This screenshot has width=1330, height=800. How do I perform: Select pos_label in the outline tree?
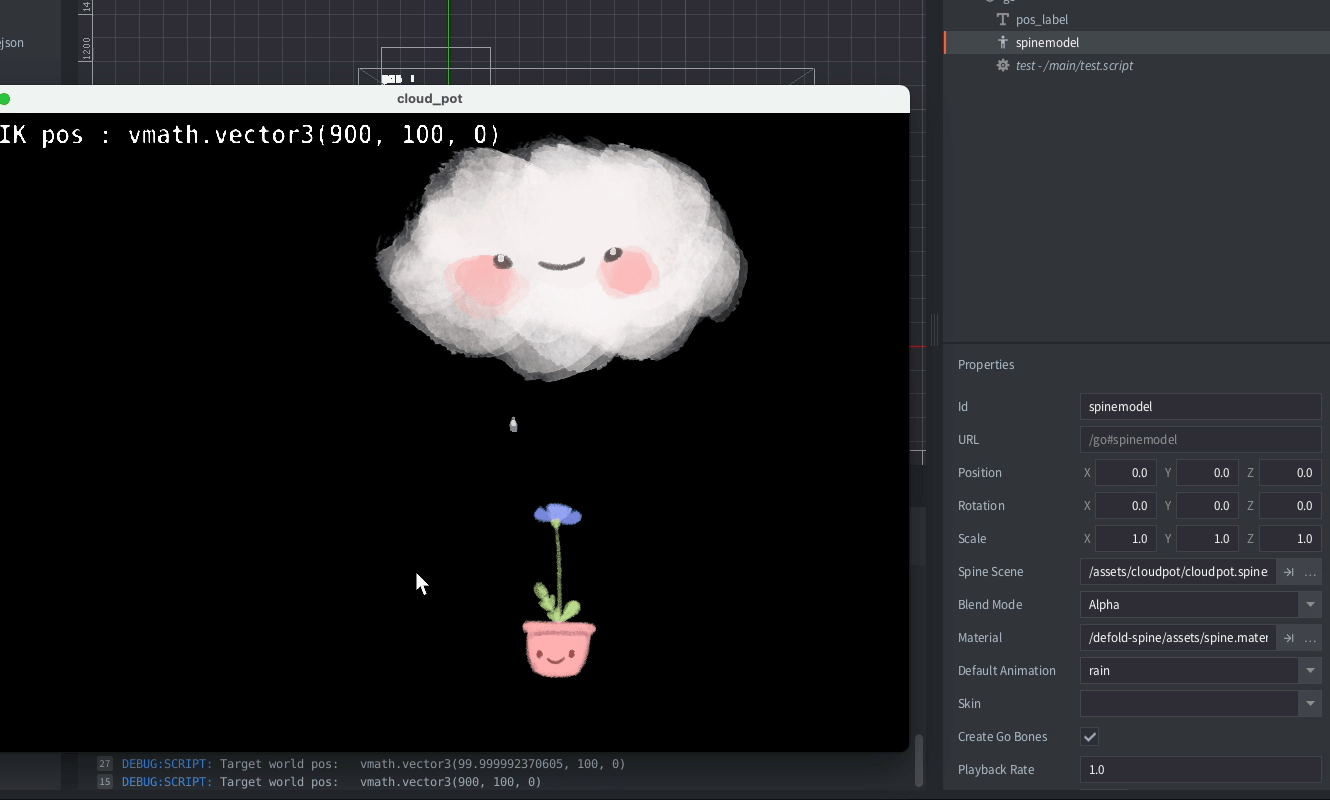pos(1042,20)
